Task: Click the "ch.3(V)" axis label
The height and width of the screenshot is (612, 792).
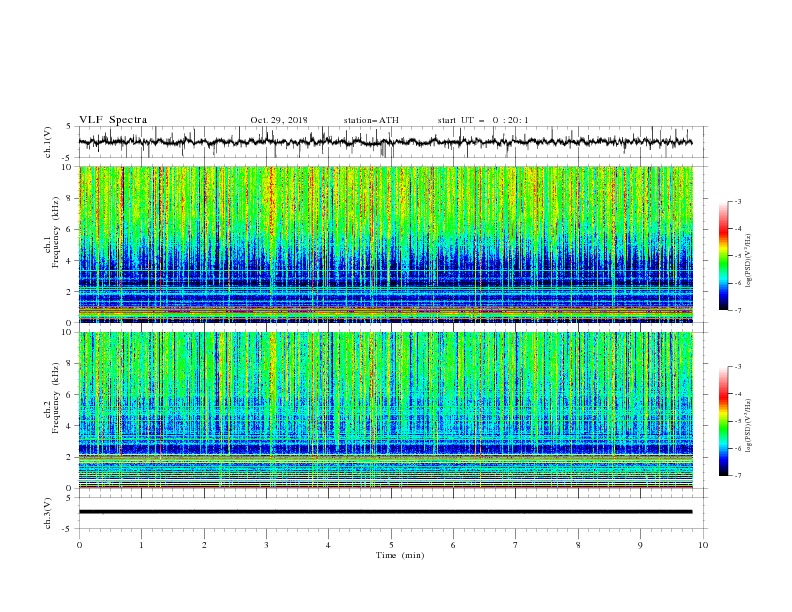Action: coord(48,513)
